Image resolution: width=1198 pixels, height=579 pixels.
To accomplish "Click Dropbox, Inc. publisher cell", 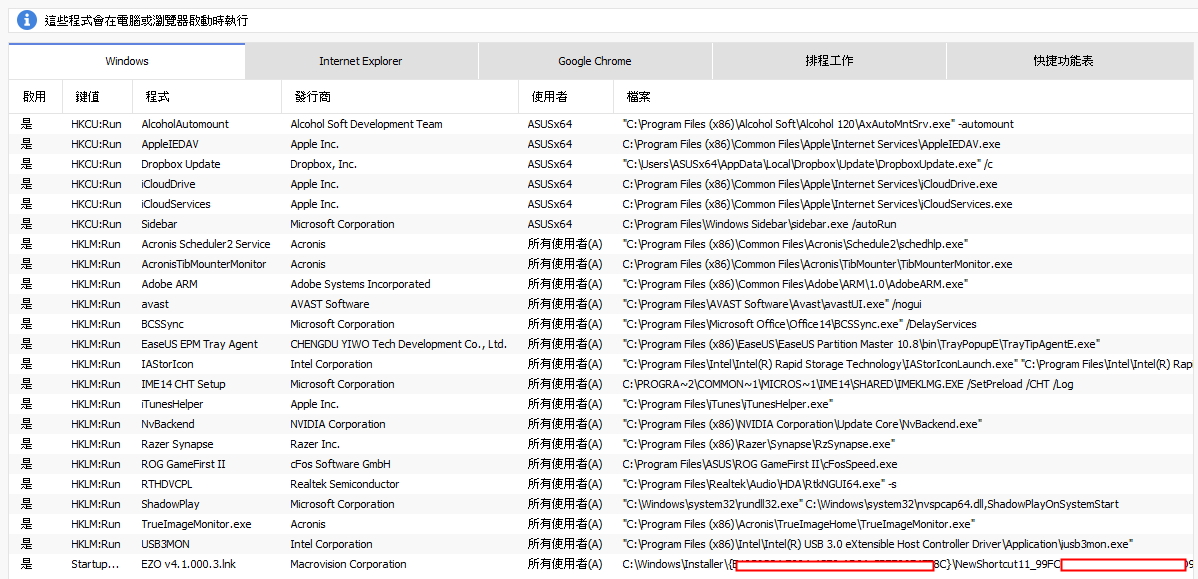I will pos(324,163).
